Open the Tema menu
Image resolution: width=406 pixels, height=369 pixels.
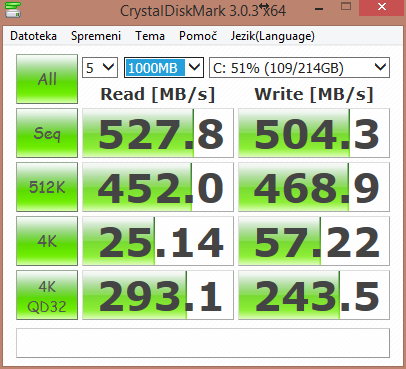tap(150, 36)
